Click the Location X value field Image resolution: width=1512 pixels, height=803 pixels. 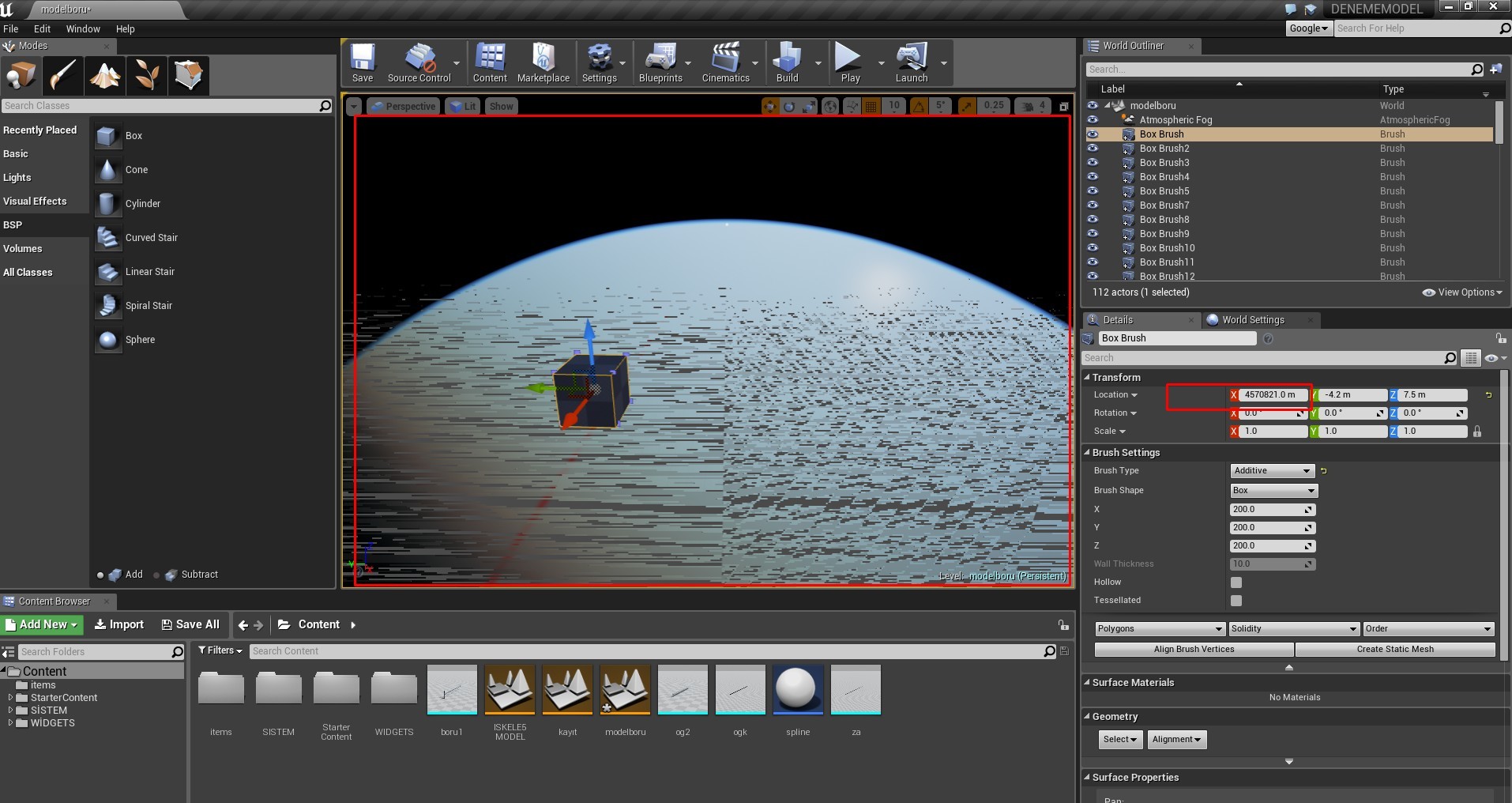pyautogui.click(x=1272, y=395)
